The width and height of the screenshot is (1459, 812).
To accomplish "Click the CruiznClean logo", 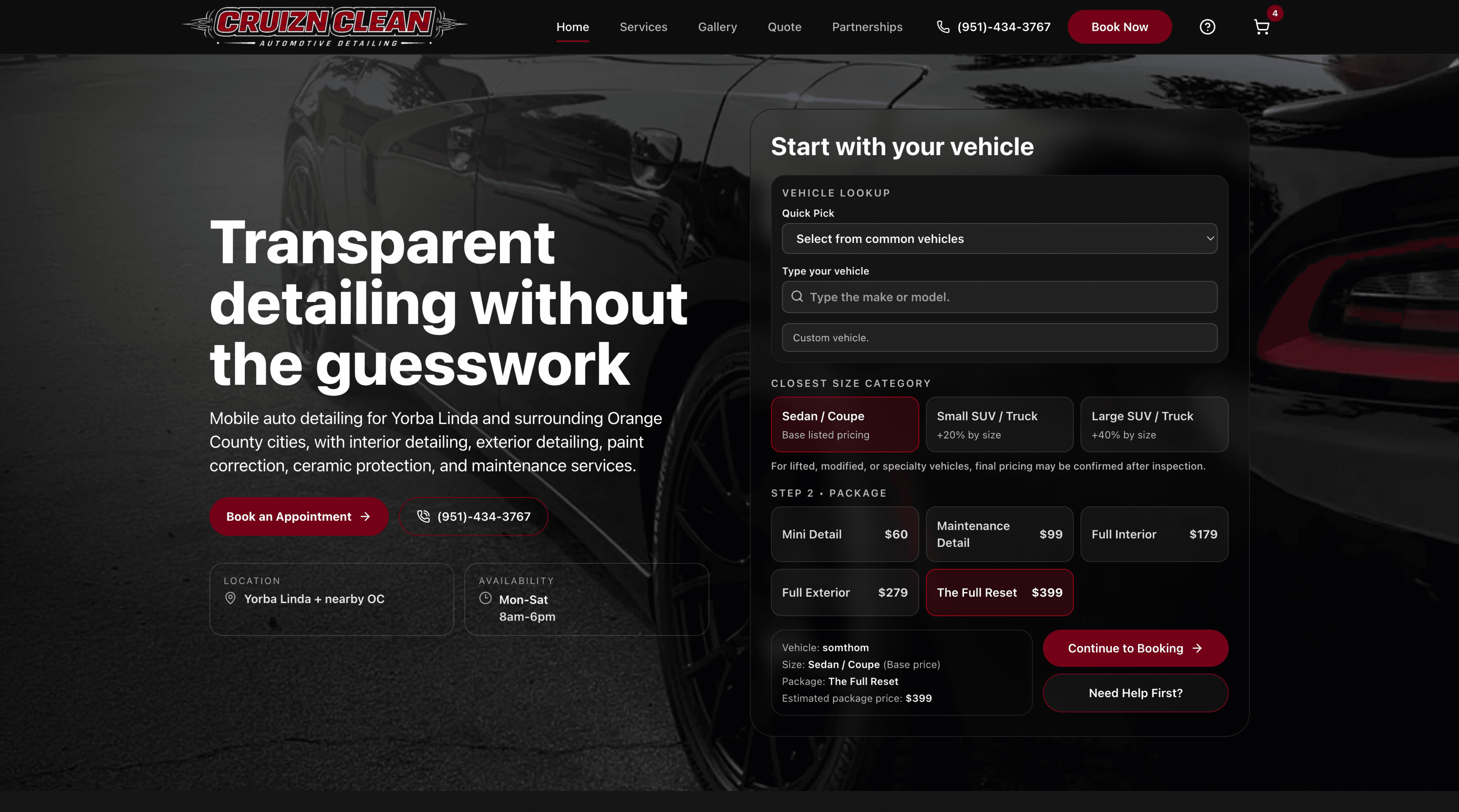I will [325, 27].
